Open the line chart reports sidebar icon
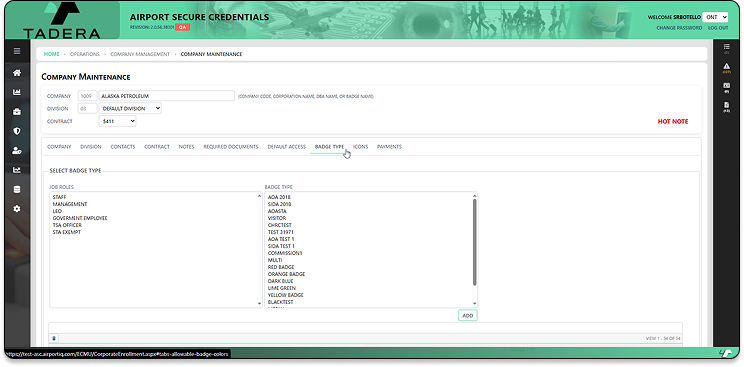 (x=17, y=170)
